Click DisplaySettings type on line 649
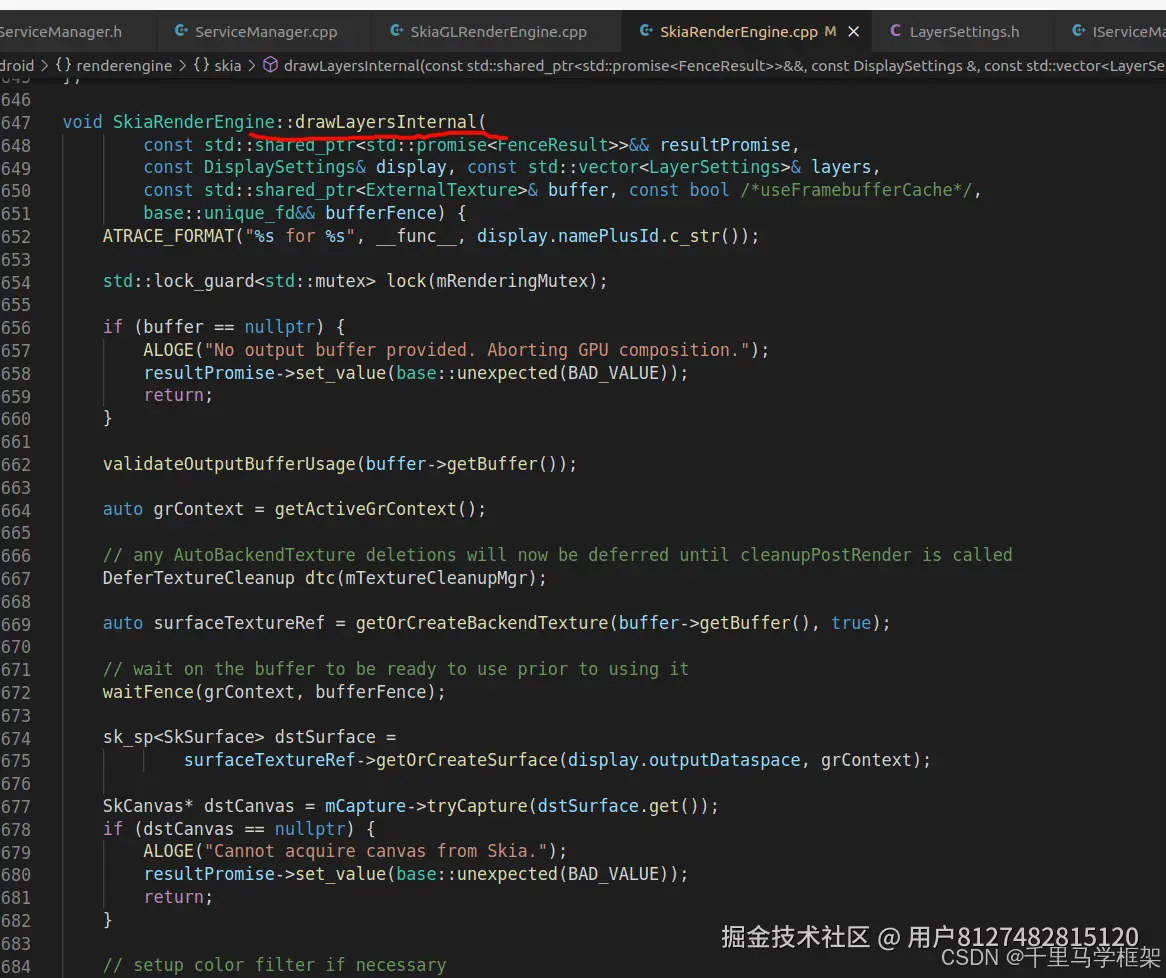The width and height of the screenshot is (1166, 978). click(280, 167)
